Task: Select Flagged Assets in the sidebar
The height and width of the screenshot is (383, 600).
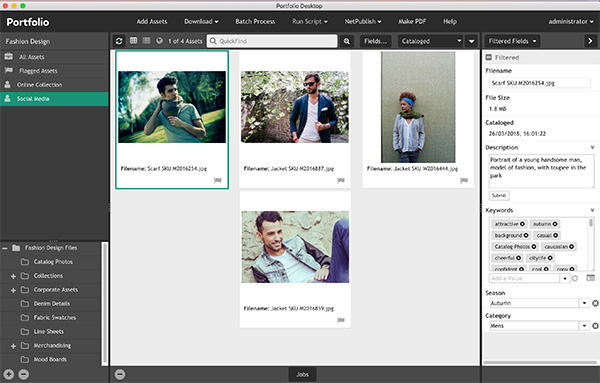Action: coord(54,71)
